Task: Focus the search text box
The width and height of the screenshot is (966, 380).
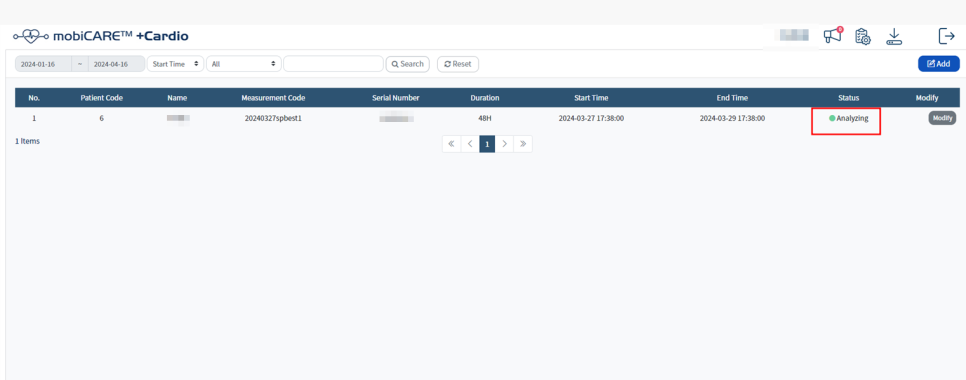Action: coord(333,64)
